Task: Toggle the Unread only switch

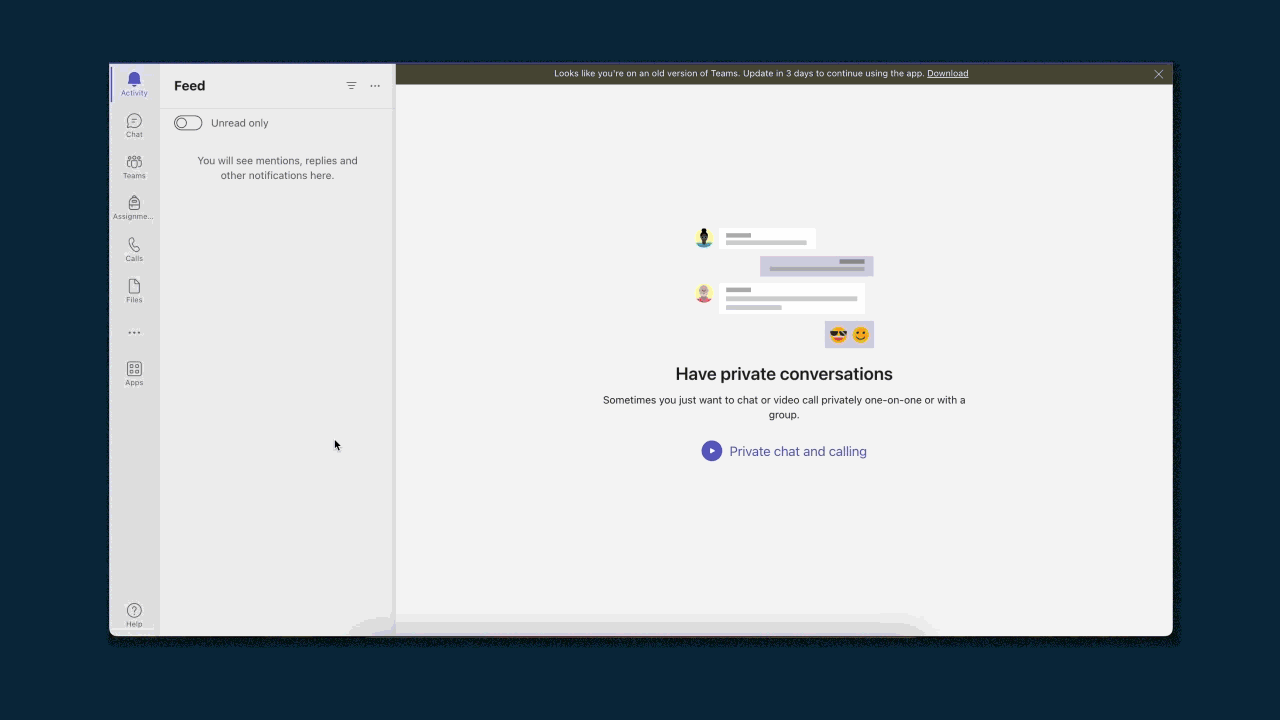Action: click(188, 123)
